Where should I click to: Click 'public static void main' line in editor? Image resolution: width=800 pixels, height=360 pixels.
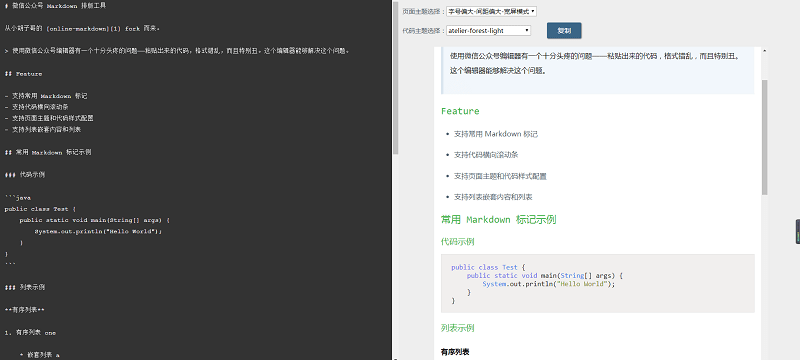(94, 220)
